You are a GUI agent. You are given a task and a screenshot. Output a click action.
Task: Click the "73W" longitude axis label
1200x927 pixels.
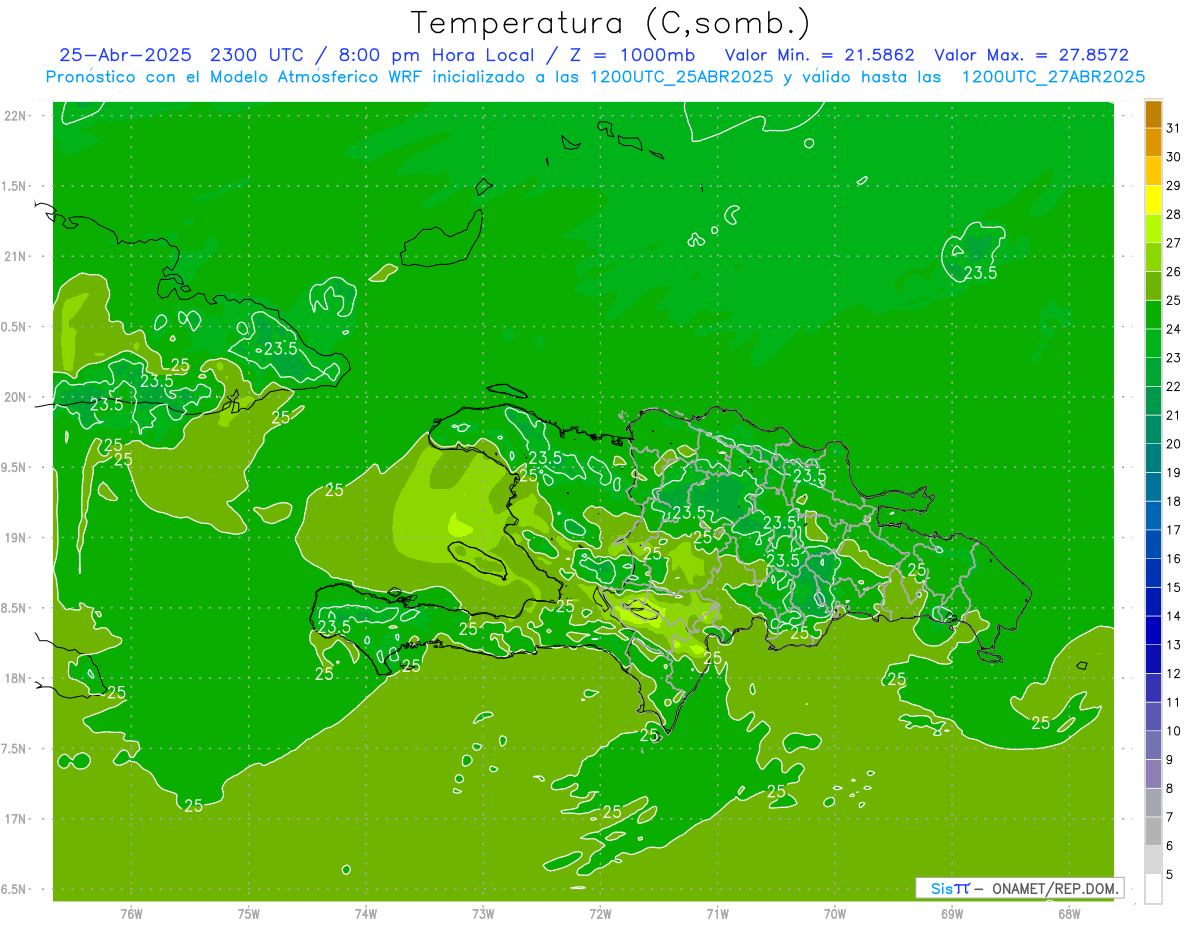click(483, 914)
